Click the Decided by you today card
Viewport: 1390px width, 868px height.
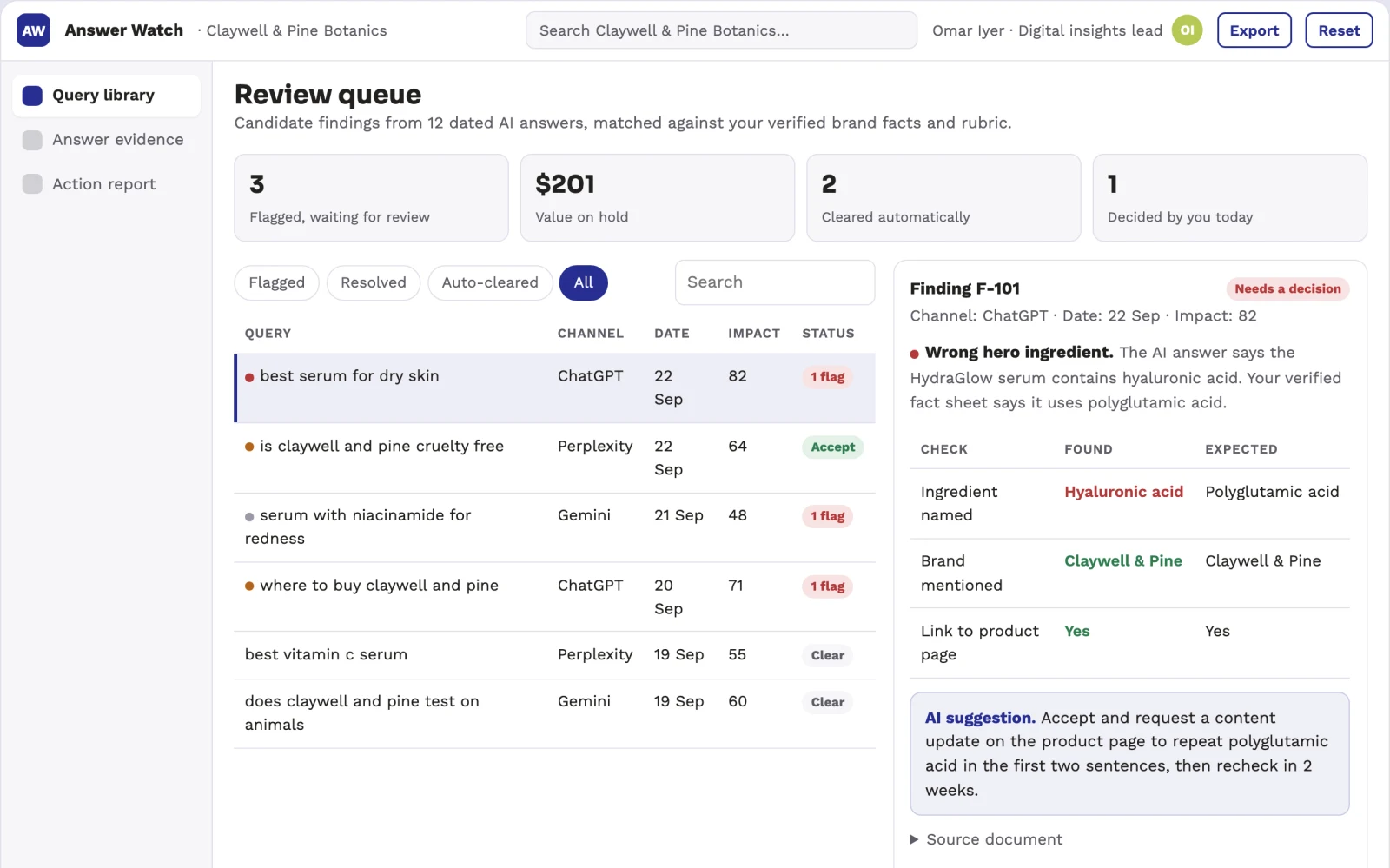point(1229,198)
